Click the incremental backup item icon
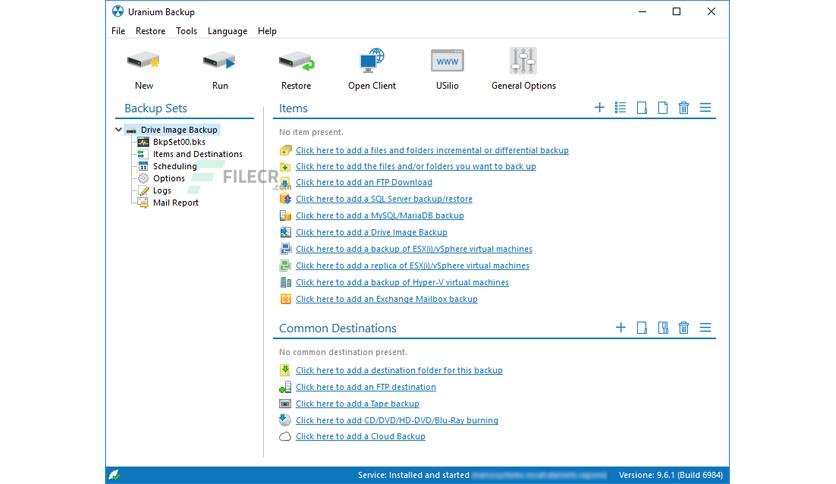The image size is (836, 484). tap(285, 150)
